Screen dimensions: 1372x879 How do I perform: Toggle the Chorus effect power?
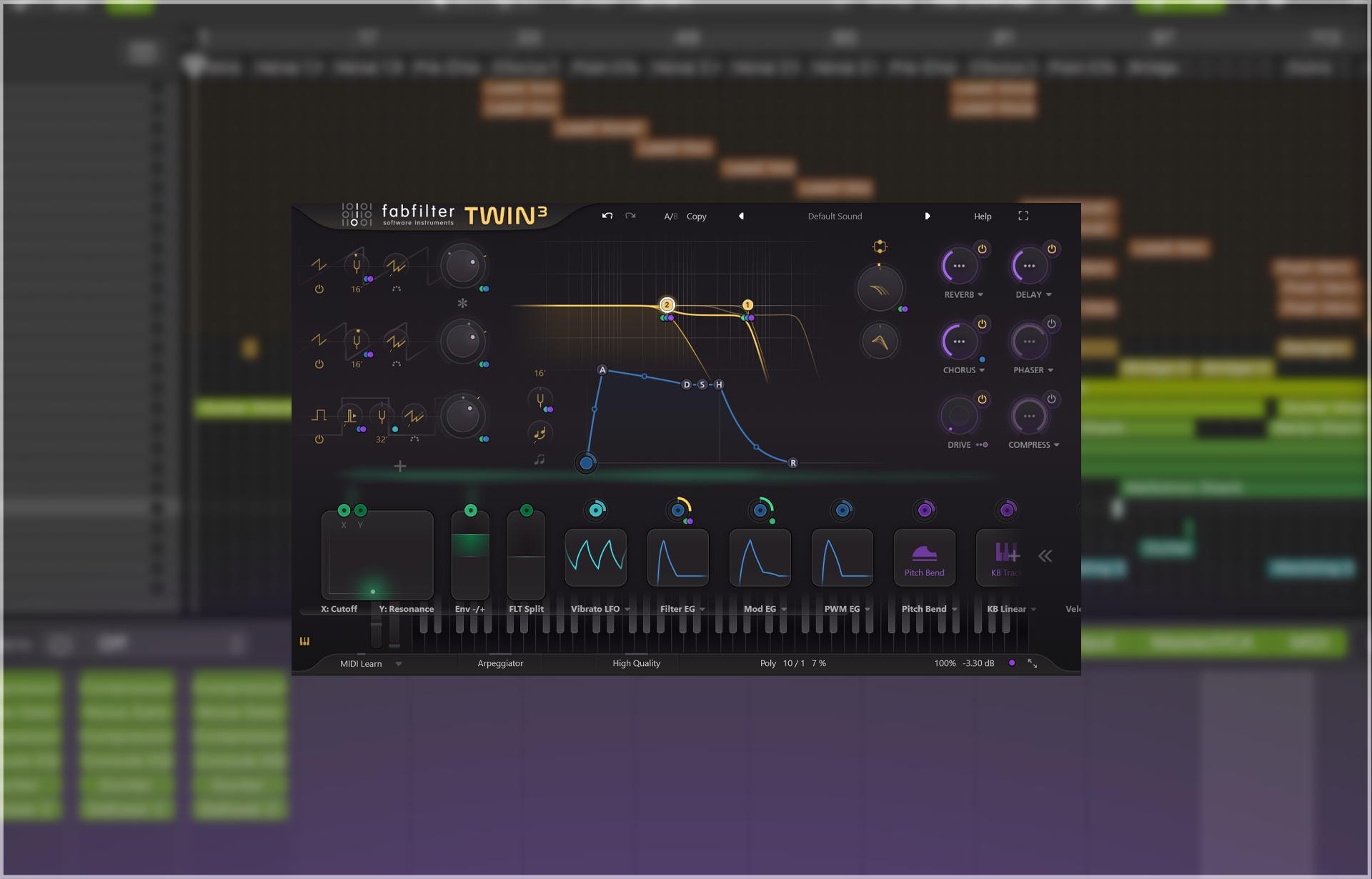coord(982,324)
